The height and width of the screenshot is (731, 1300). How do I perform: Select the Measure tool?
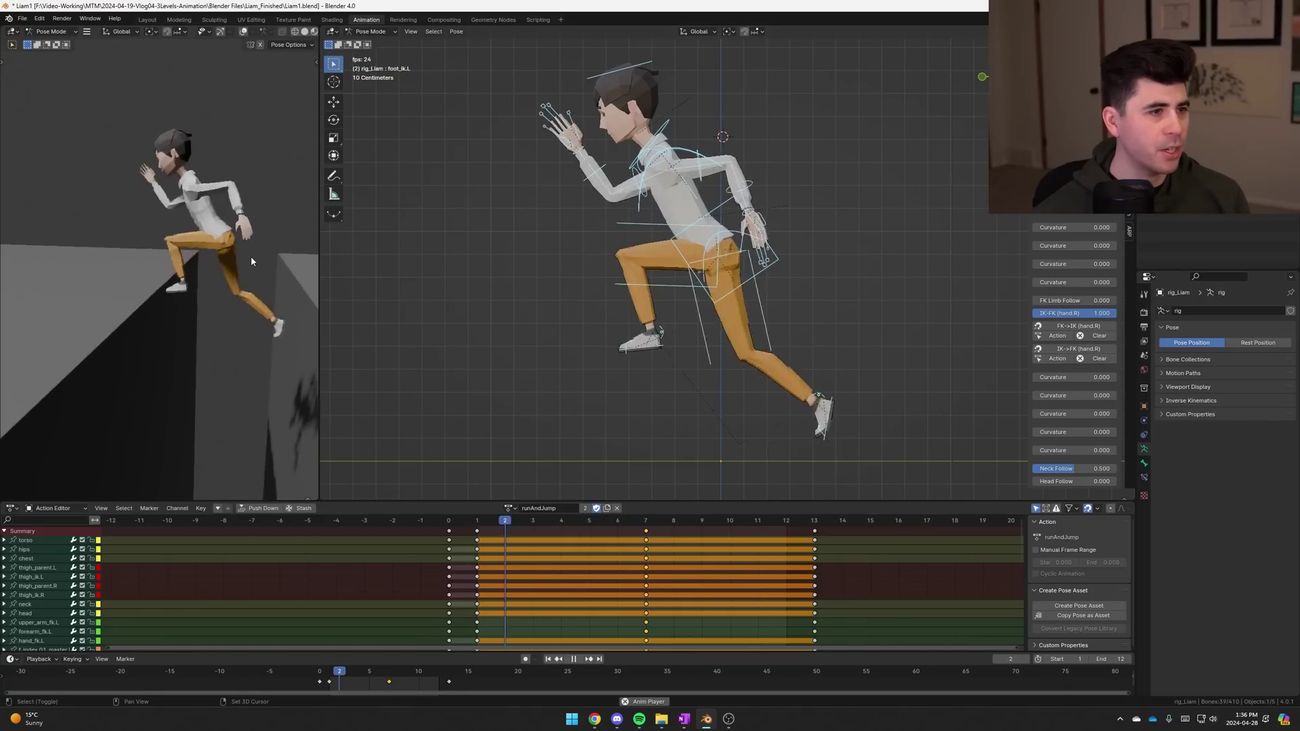[x=334, y=194]
